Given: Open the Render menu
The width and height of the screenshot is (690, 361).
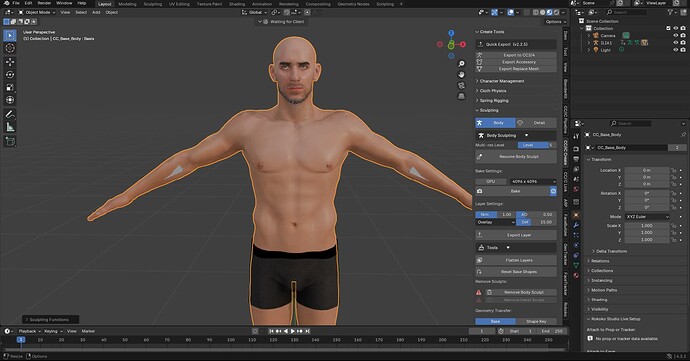Looking at the screenshot, I should 44,3.
